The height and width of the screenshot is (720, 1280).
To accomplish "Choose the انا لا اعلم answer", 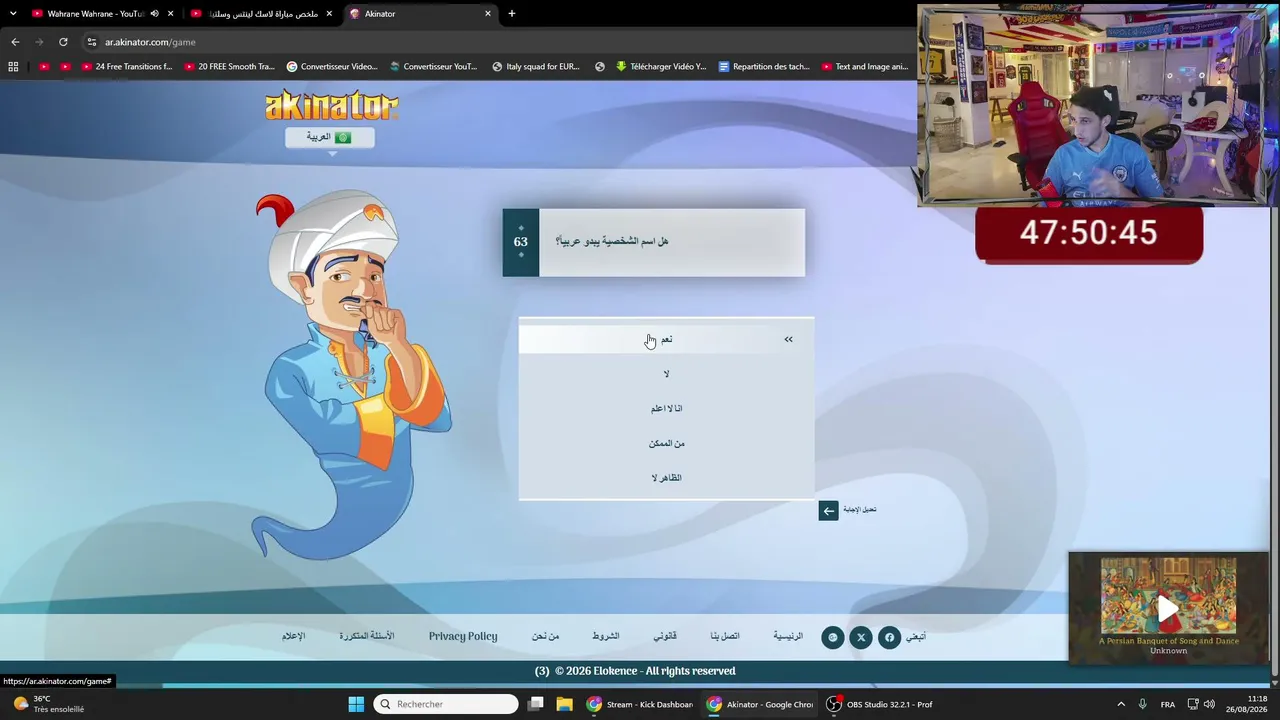I will point(666,408).
